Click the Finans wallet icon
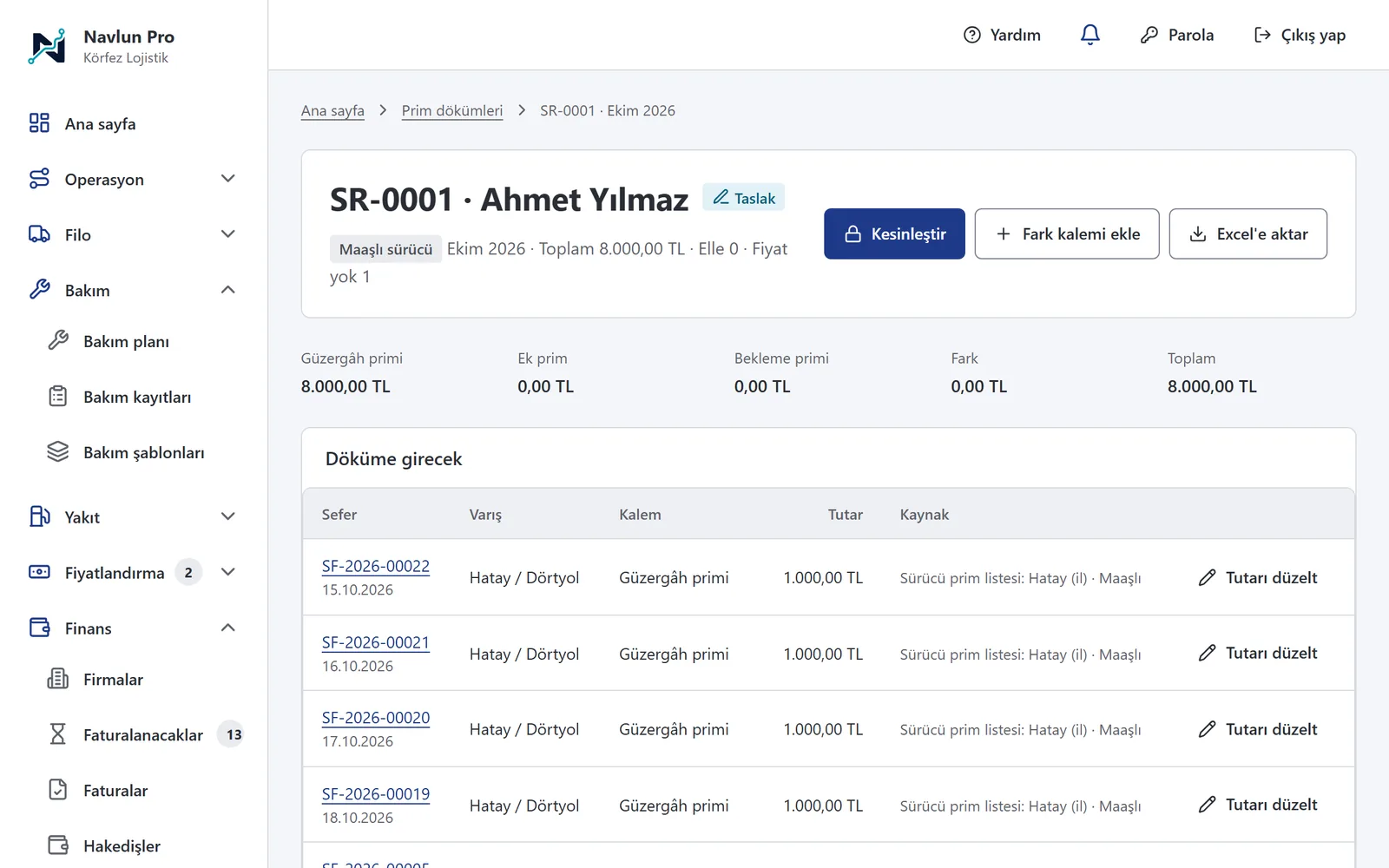Screen dimensions: 1389x868 [39, 628]
